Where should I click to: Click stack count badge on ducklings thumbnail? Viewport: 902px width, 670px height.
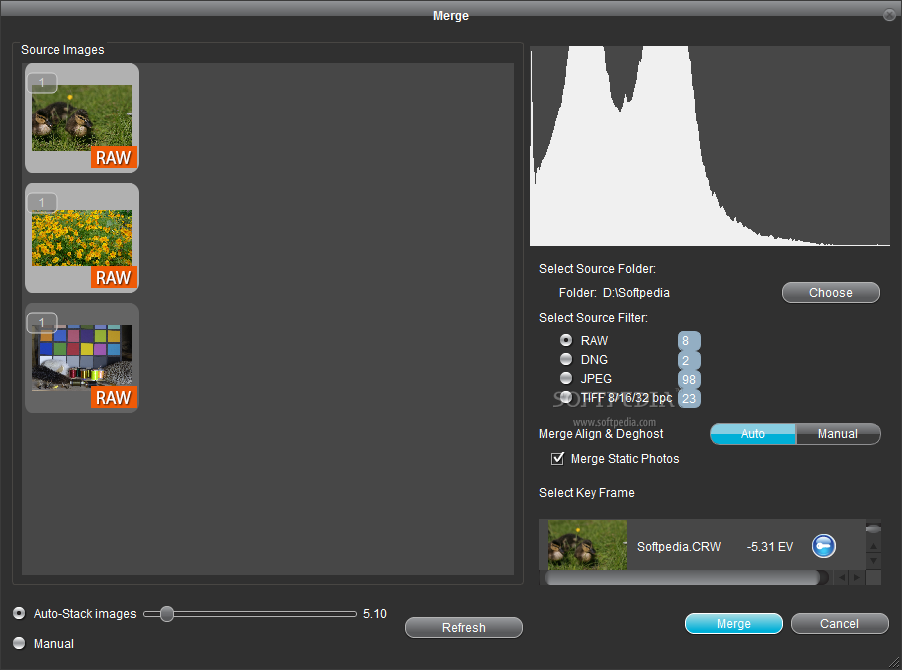[x=42, y=83]
